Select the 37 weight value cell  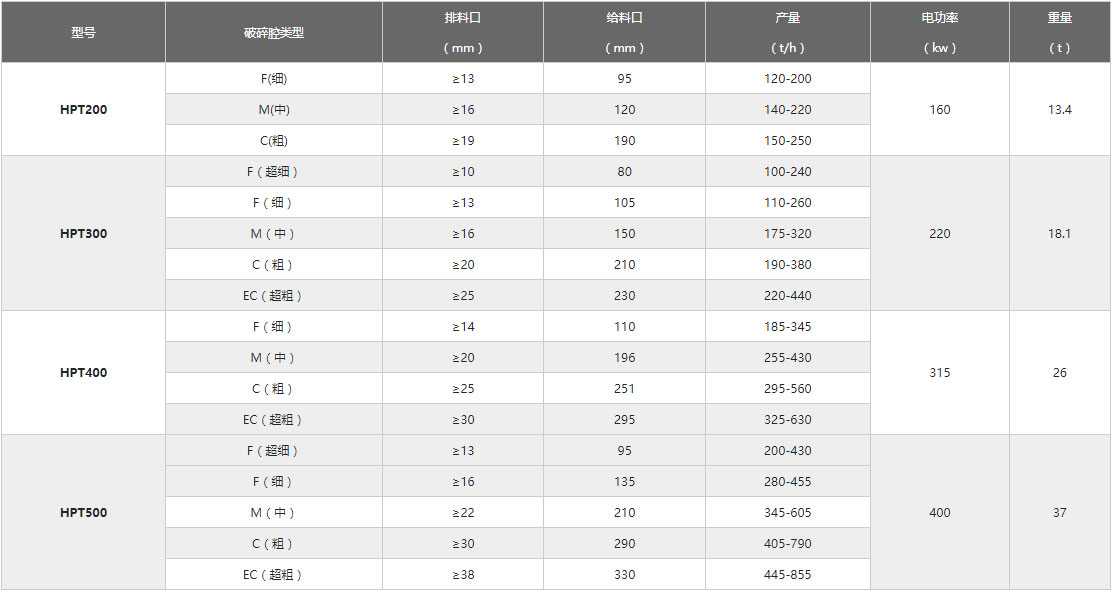[1059, 513]
